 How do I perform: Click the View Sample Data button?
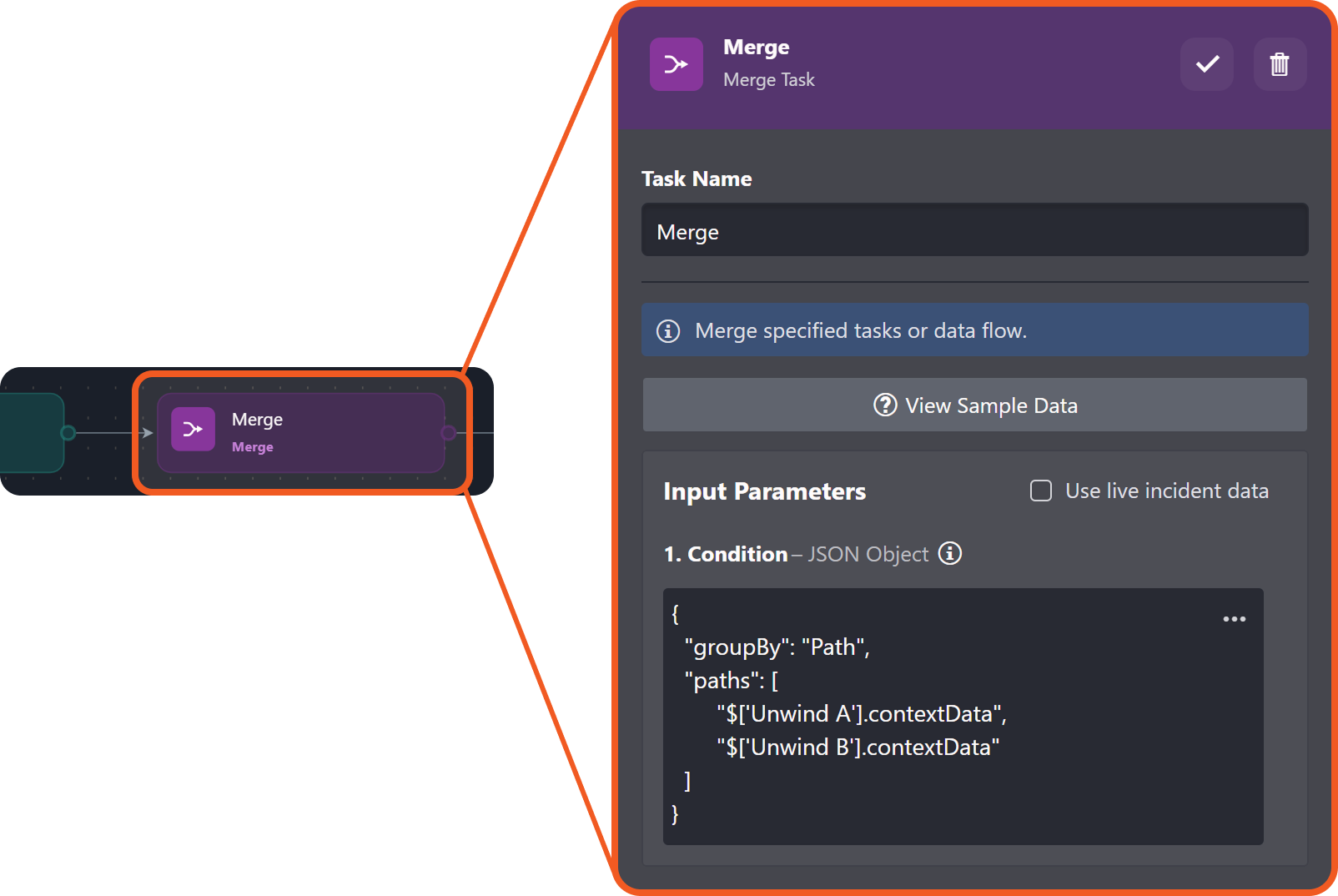click(975, 405)
